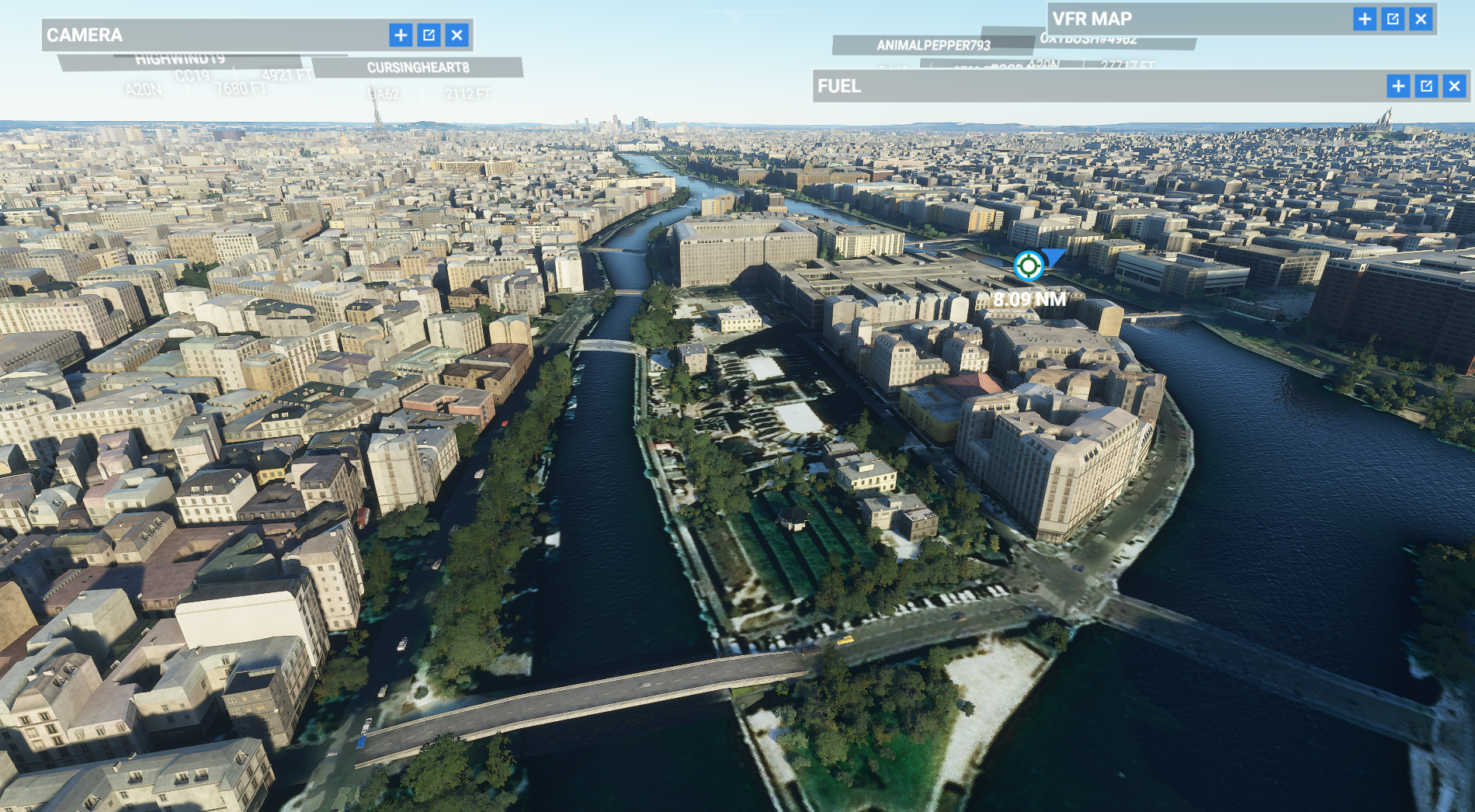Select the CURSINGHEART8 player nameplate
The image size is (1475, 812).
point(418,68)
